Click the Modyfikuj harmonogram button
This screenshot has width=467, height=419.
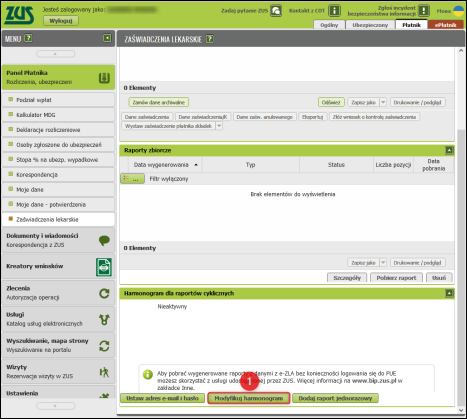click(249, 398)
